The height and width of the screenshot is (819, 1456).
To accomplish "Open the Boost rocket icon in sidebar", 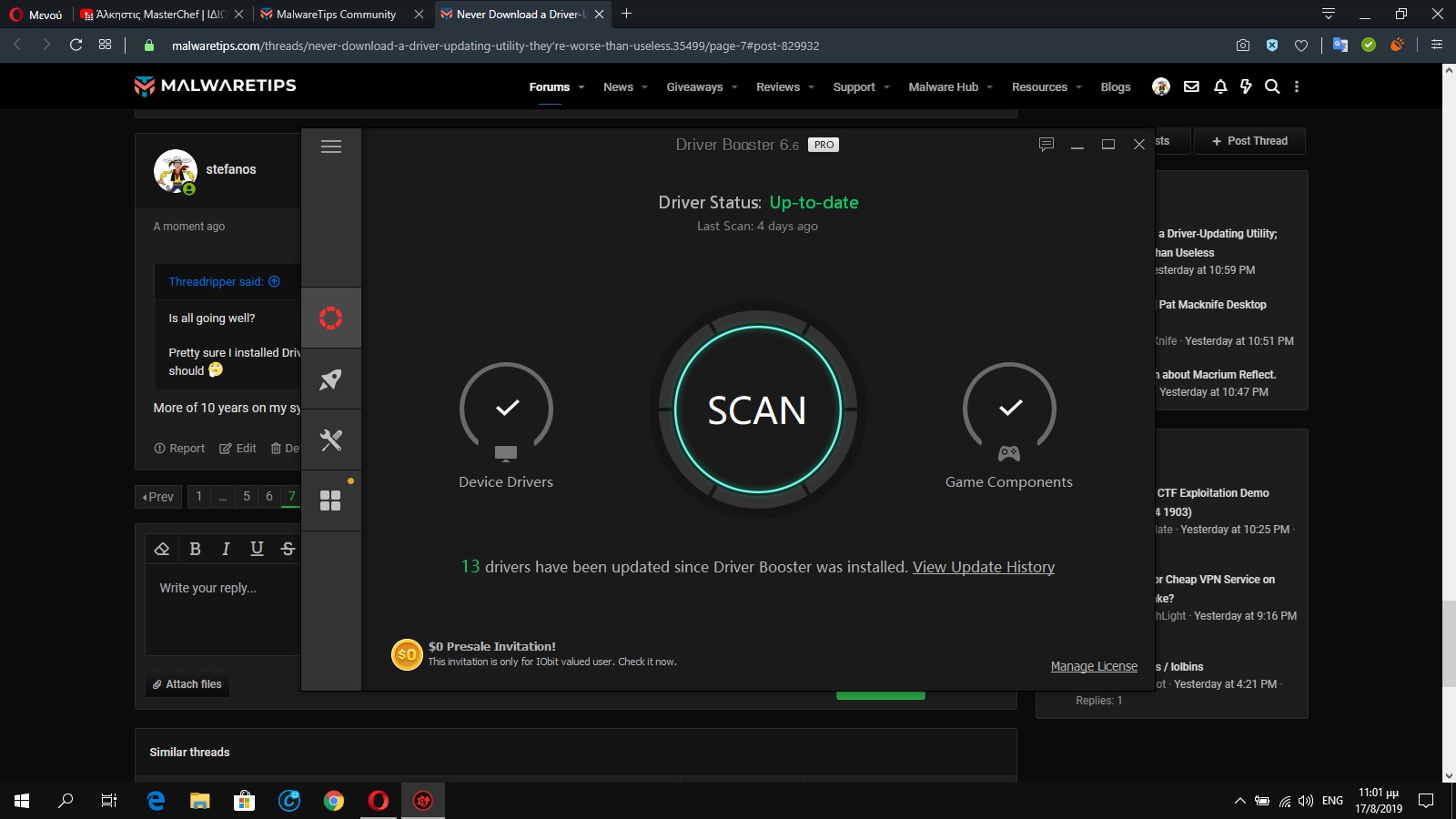I will coord(330,379).
